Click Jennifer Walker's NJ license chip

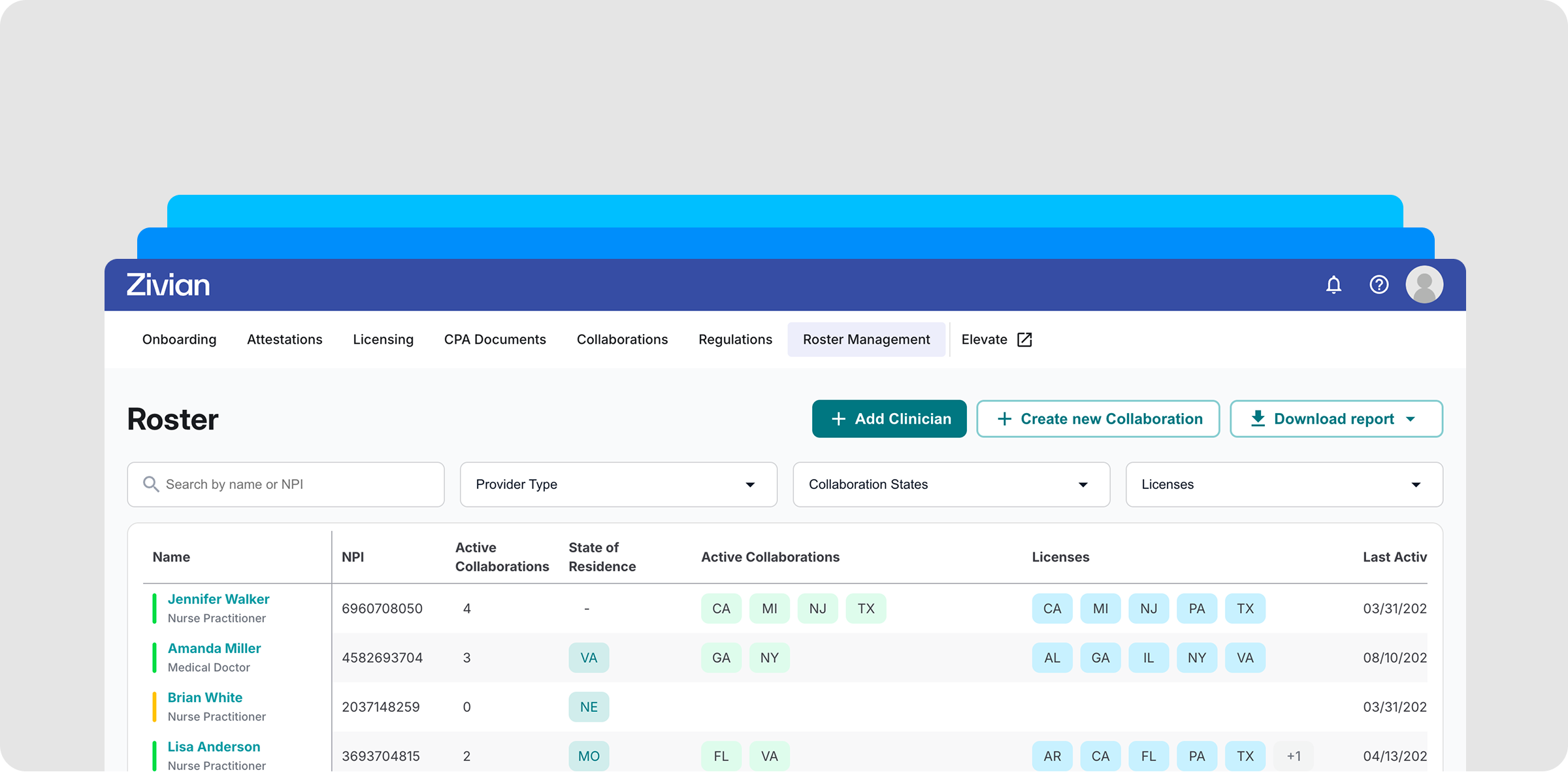pos(1149,609)
